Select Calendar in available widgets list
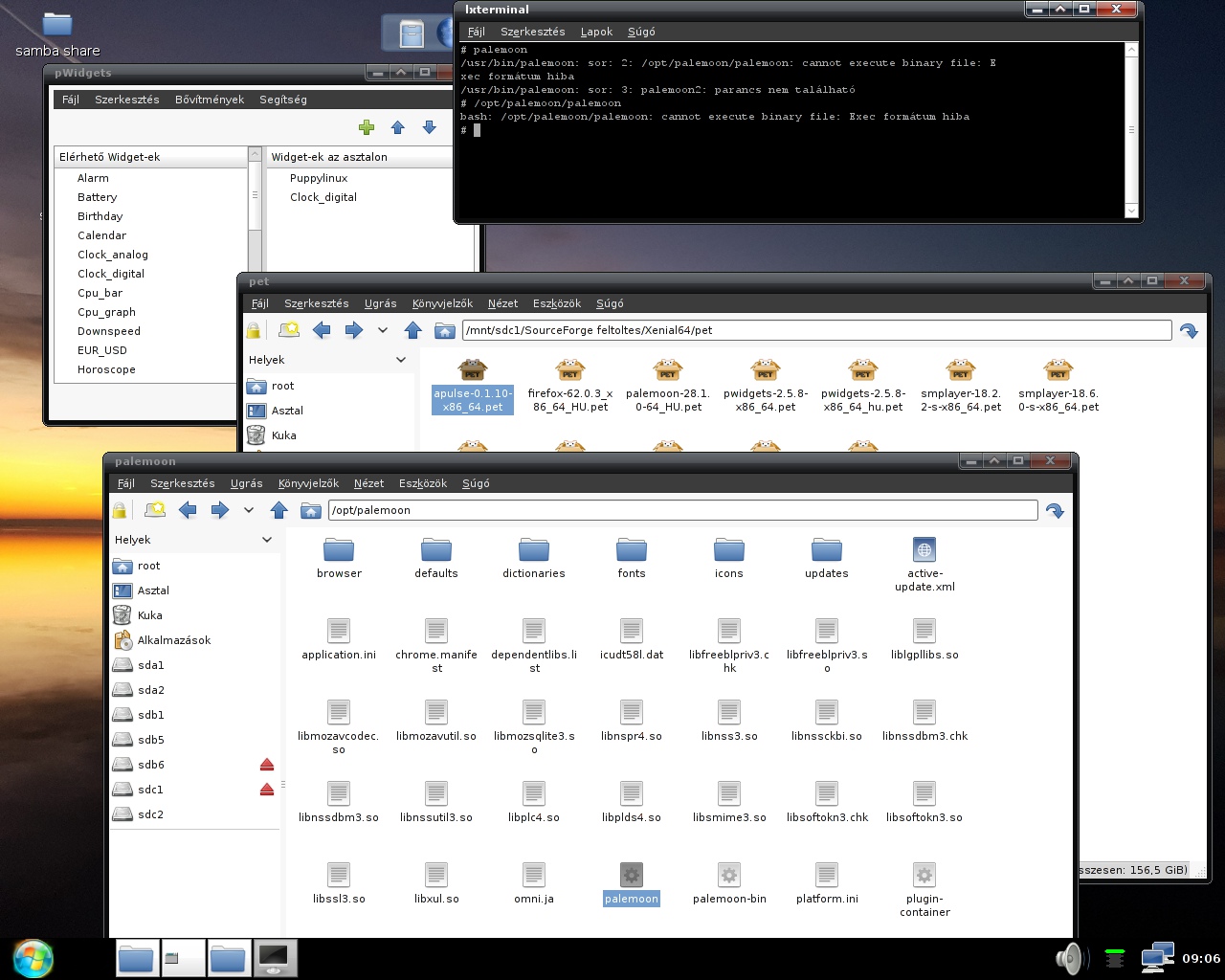1225x980 pixels. (x=101, y=235)
